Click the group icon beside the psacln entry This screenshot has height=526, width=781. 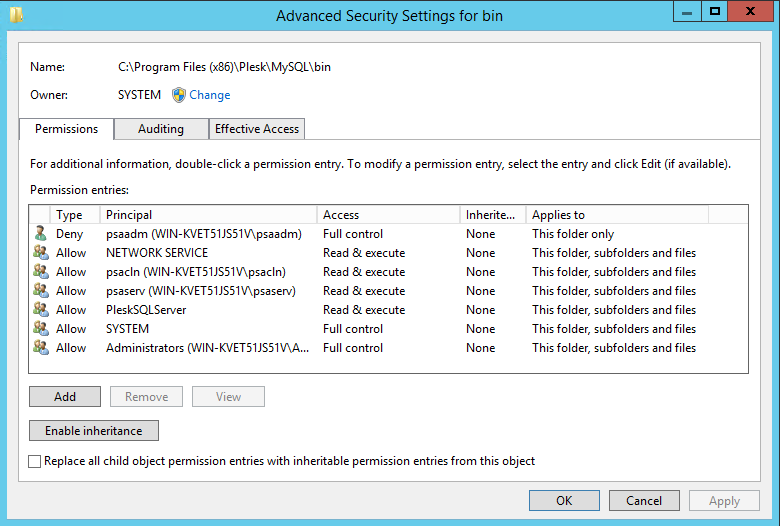tap(41, 271)
